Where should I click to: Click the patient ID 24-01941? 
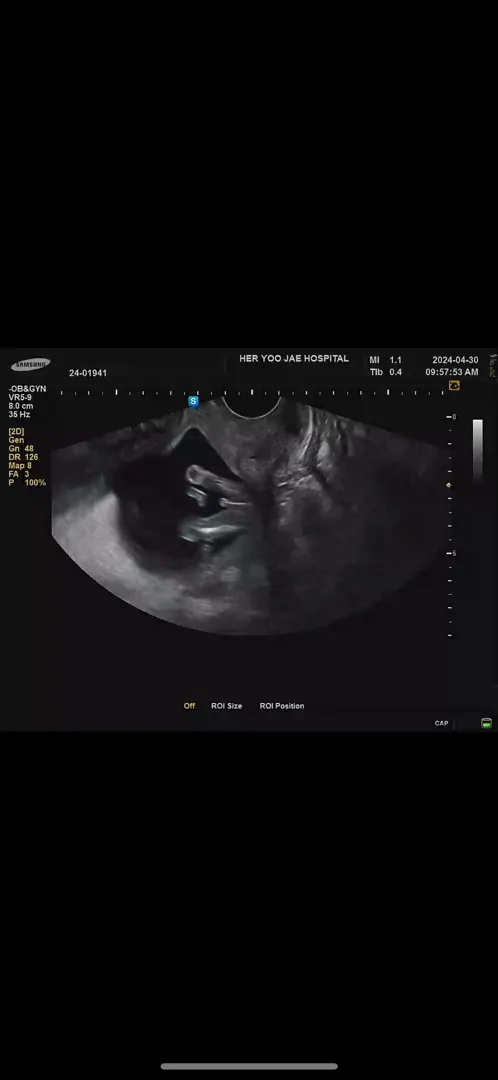[x=87, y=373]
